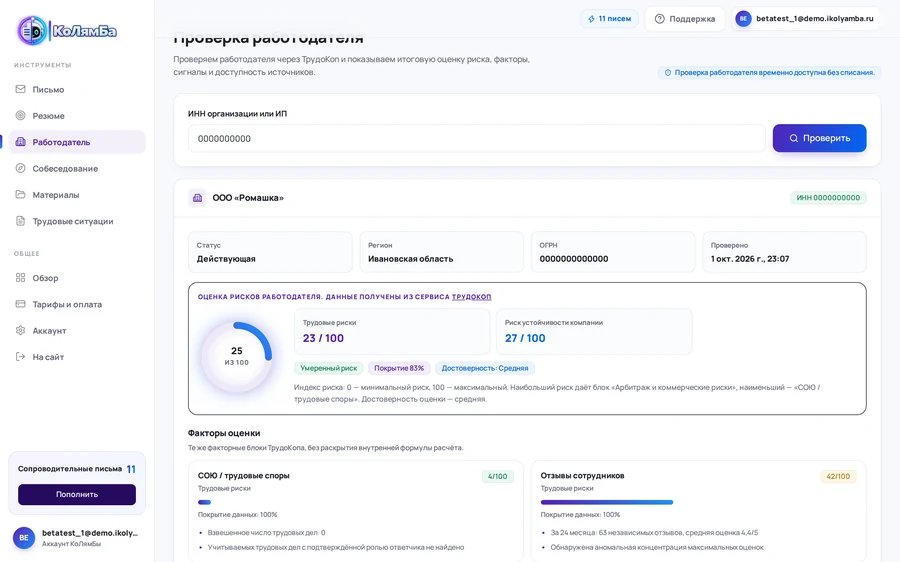Screen dimensions: 900x562
Task: Go to Собеседование
Action: [x=77, y=168]
